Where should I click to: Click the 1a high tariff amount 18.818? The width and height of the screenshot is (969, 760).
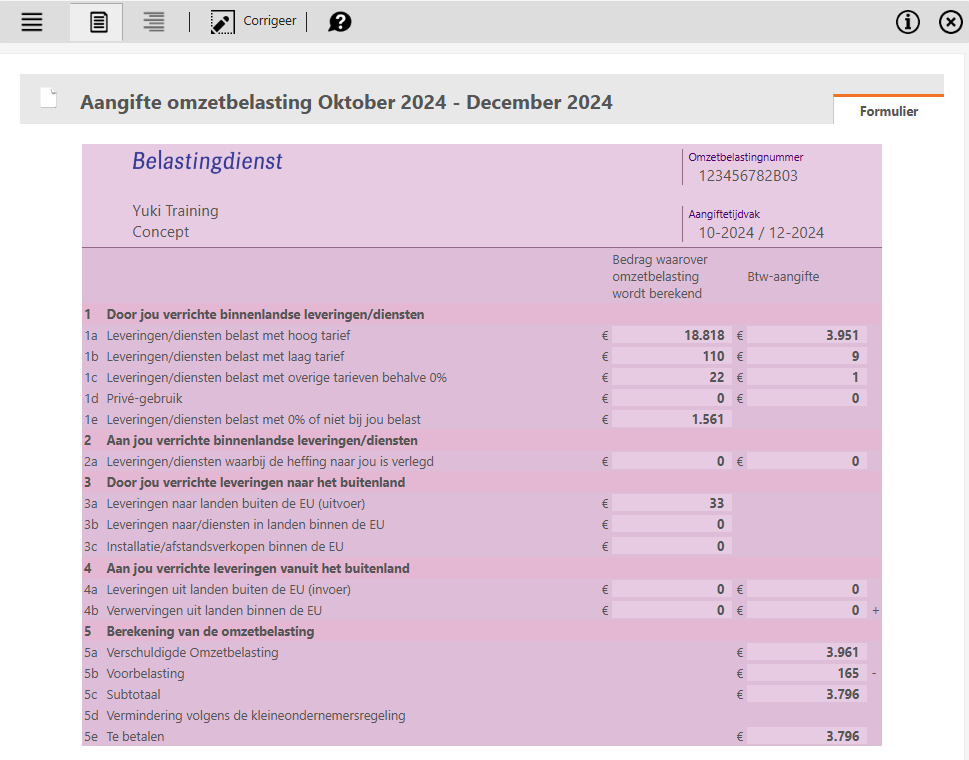[672, 335]
